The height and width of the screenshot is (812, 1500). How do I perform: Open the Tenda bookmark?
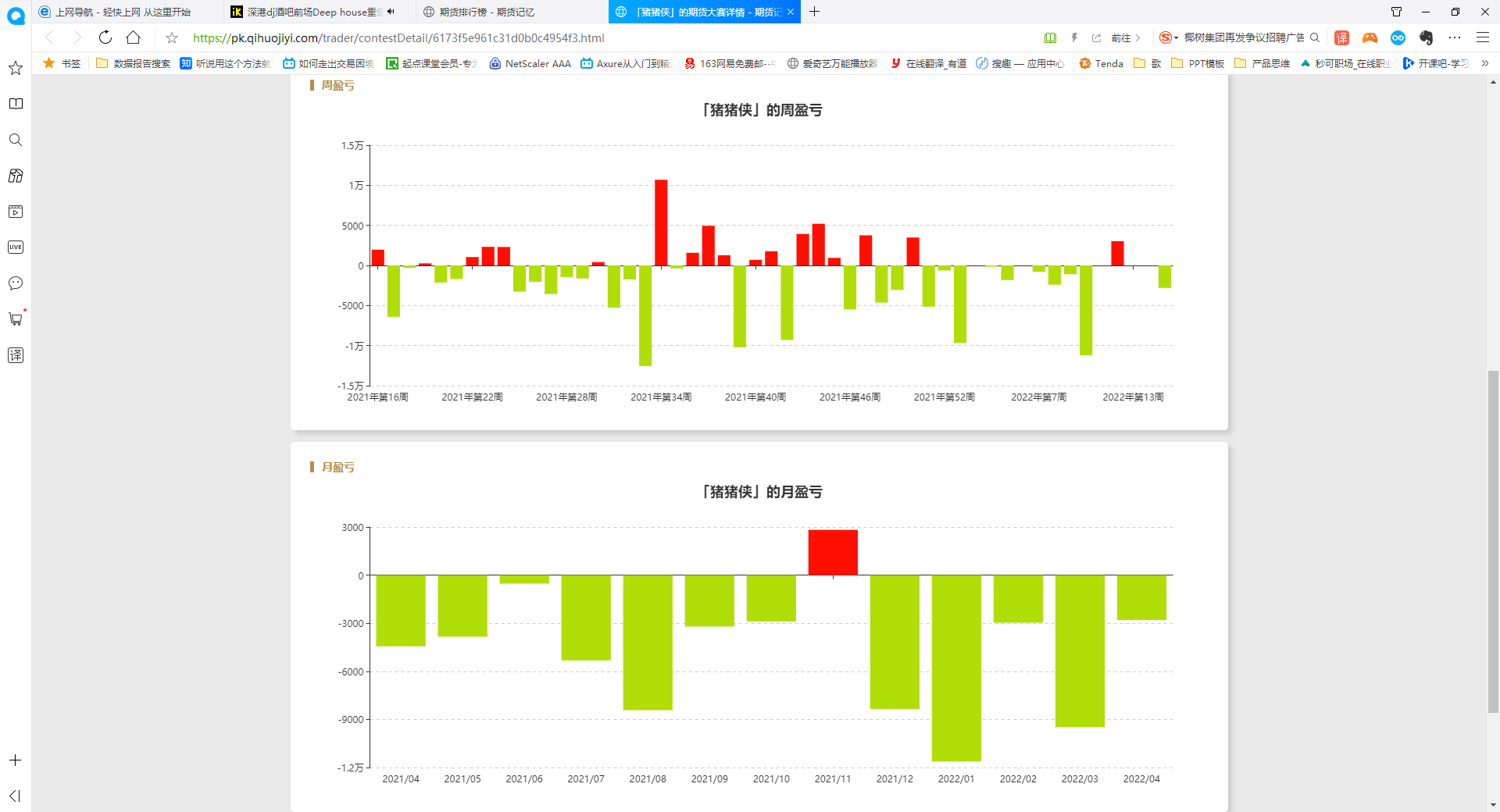1101,63
